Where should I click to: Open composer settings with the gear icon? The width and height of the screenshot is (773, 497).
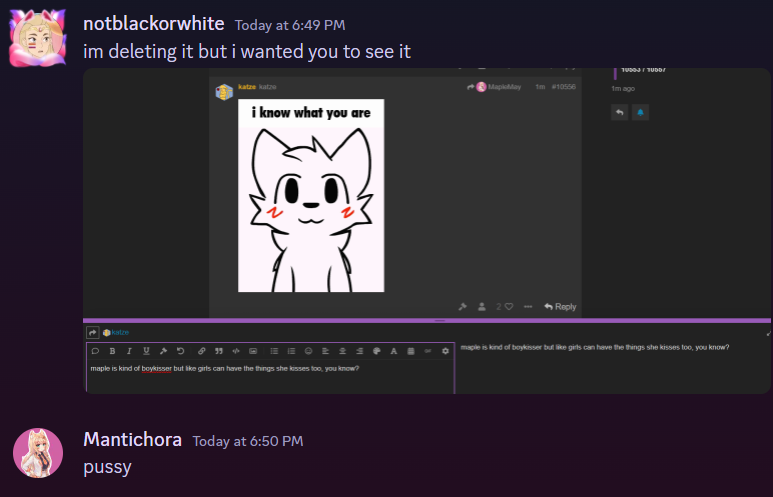(445, 351)
